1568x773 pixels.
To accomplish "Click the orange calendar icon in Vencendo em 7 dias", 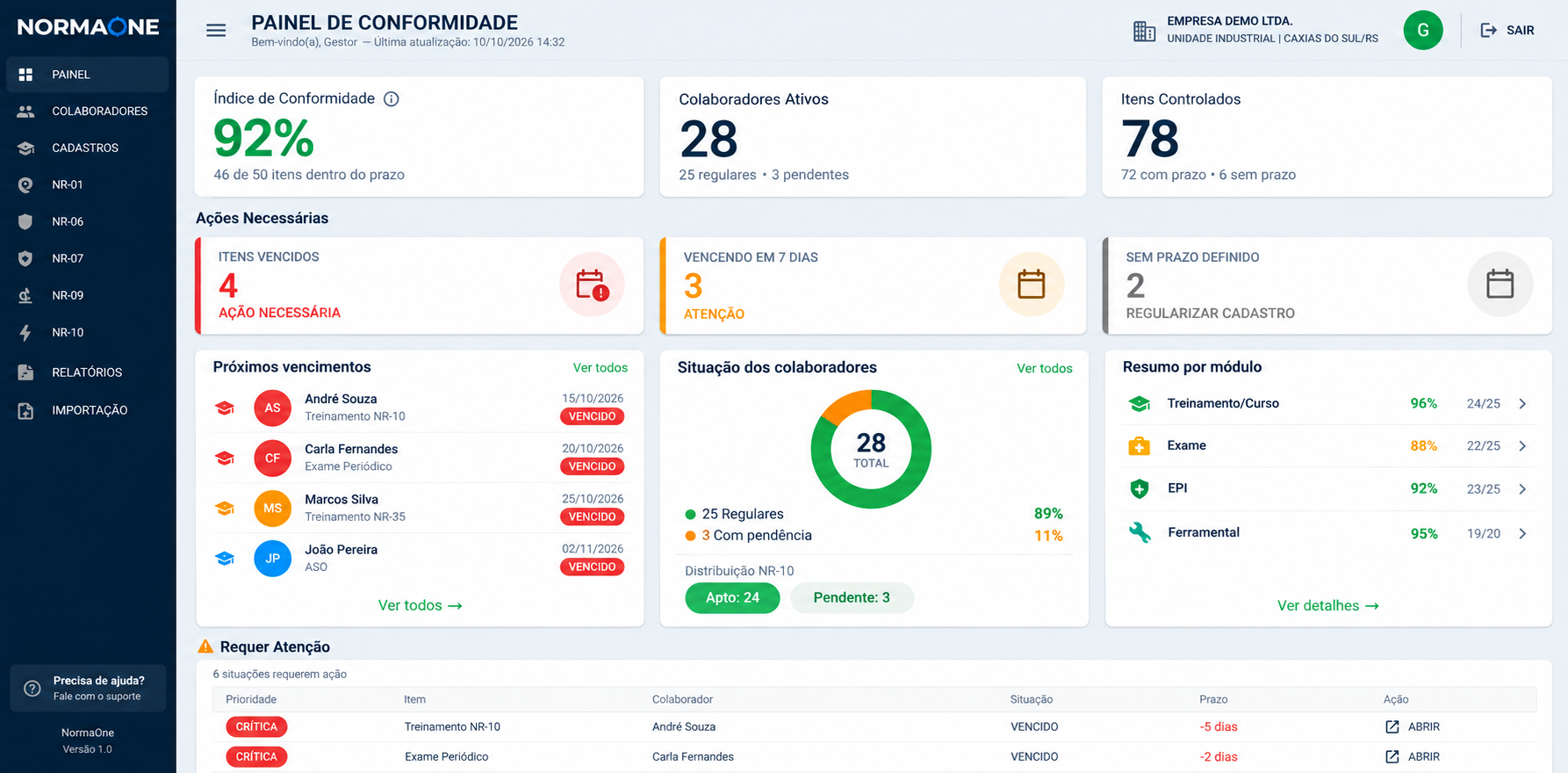I will (x=1031, y=285).
